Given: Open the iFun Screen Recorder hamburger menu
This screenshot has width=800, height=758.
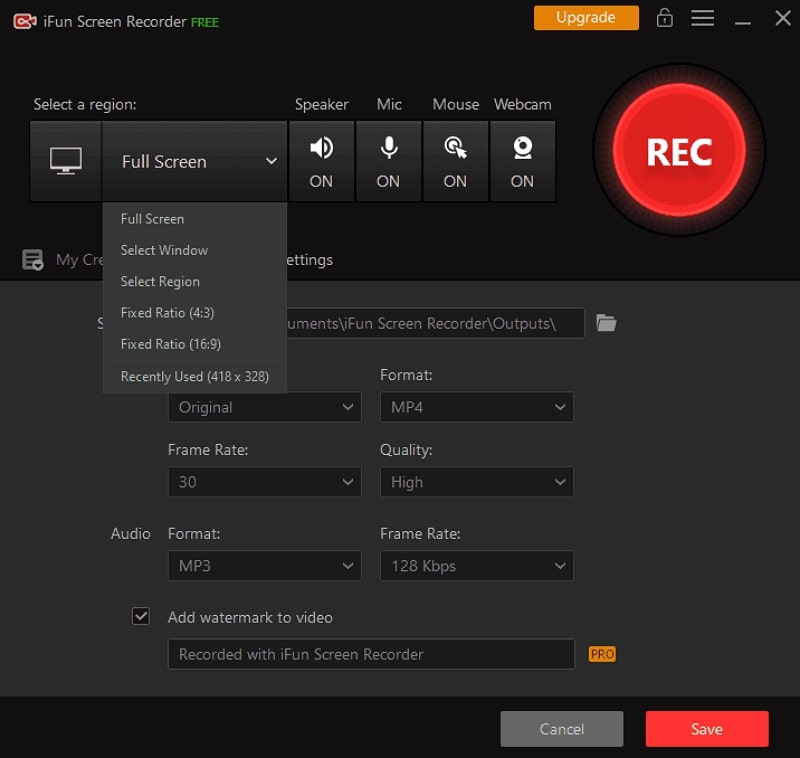Looking at the screenshot, I should (x=703, y=17).
